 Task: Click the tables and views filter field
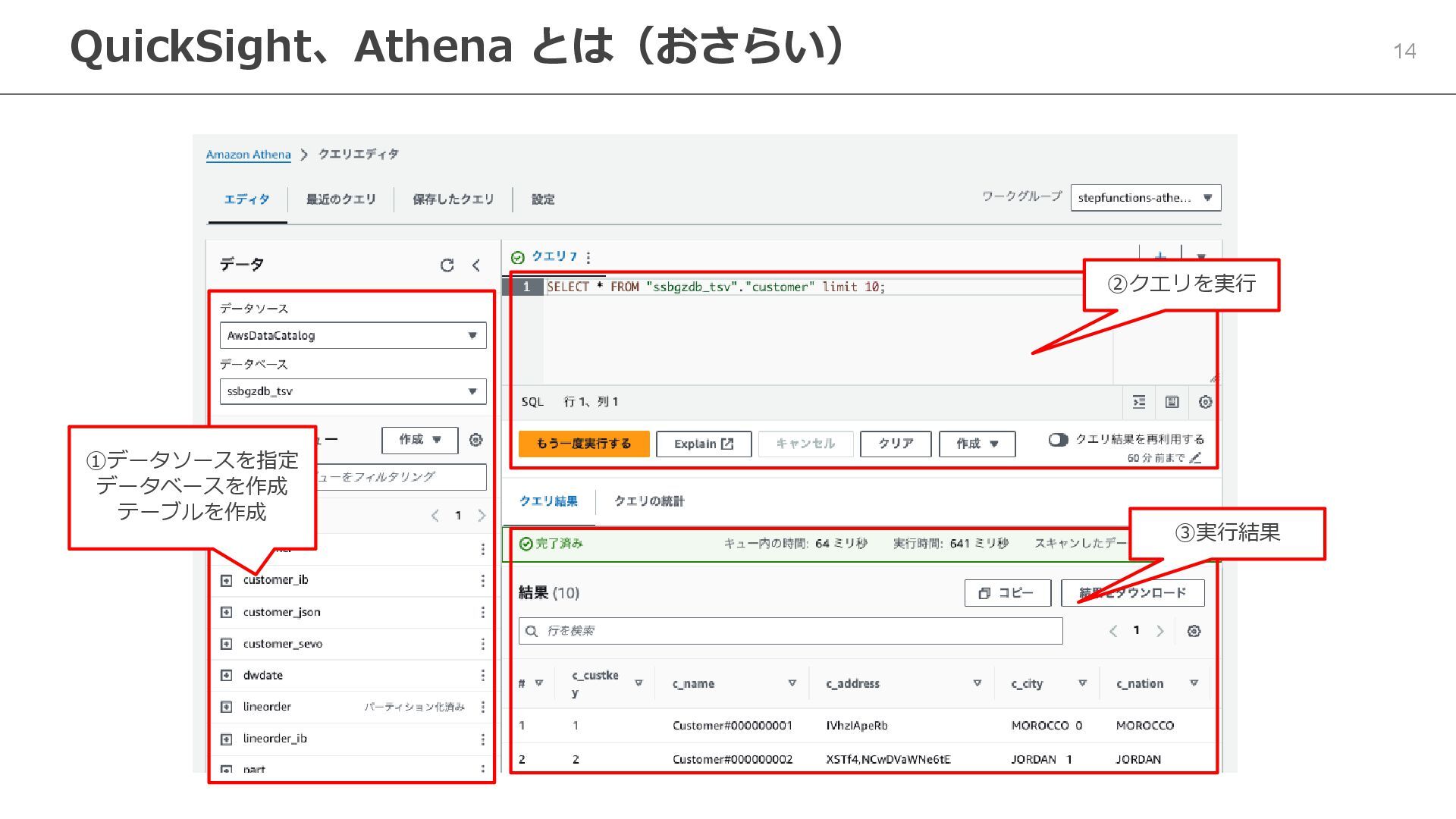pyautogui.click(x=400, y=477)
